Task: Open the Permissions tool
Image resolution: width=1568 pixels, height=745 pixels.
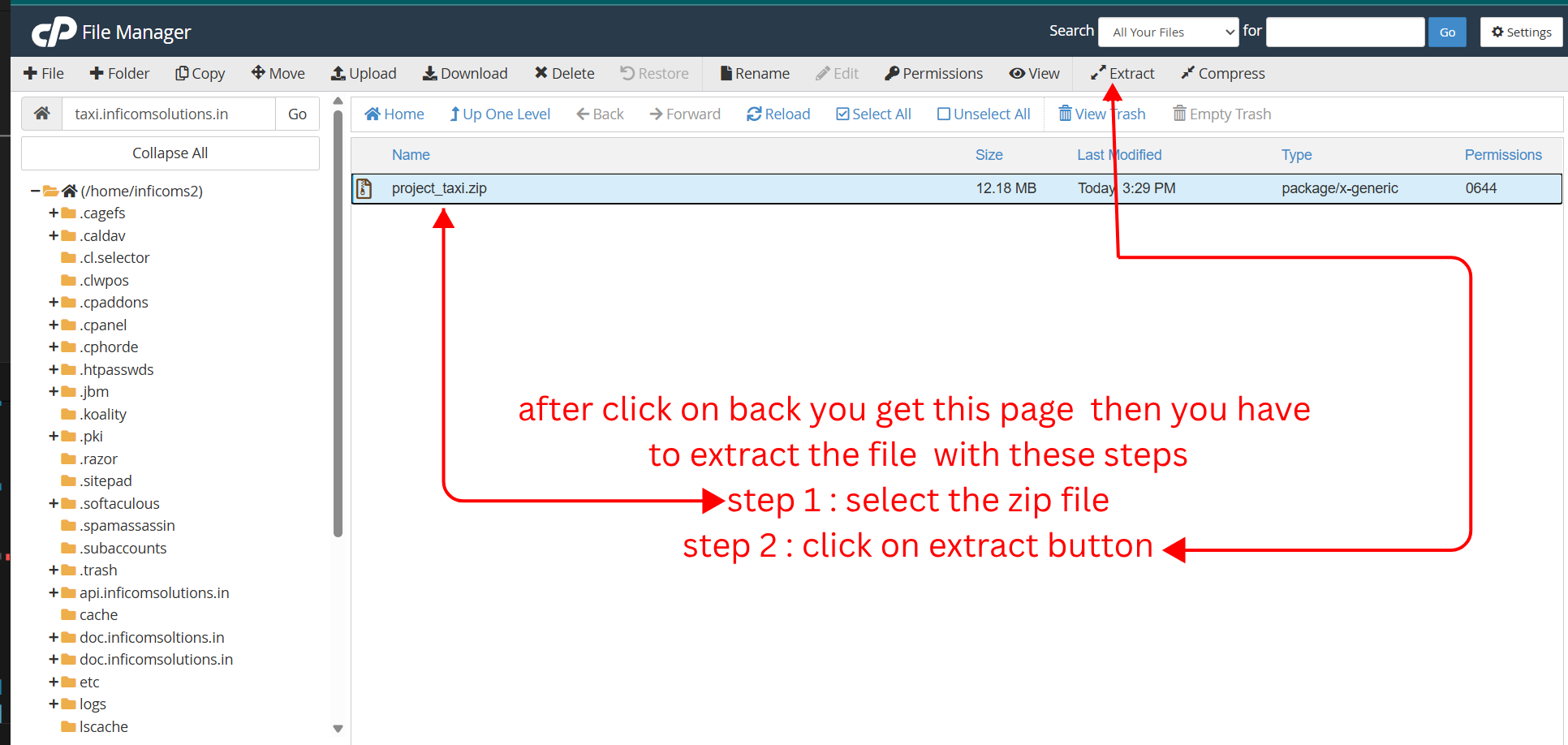Action: pos(933,73)
